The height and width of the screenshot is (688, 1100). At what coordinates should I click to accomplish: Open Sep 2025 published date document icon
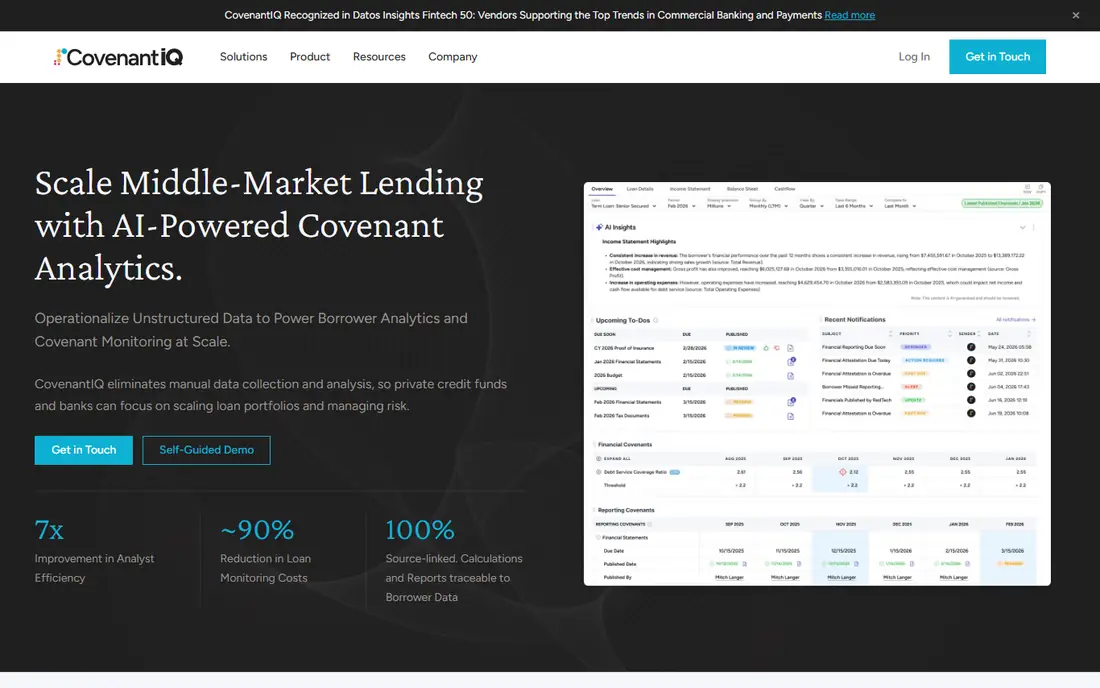click(744, 564)
